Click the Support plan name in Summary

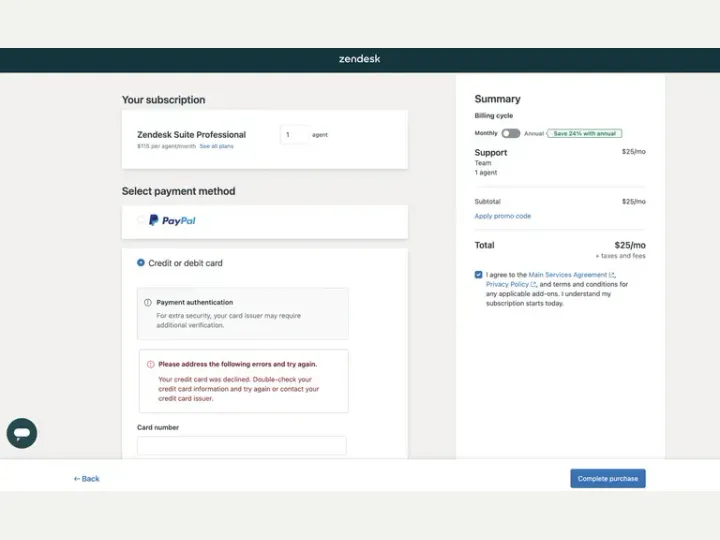[490, 152]
